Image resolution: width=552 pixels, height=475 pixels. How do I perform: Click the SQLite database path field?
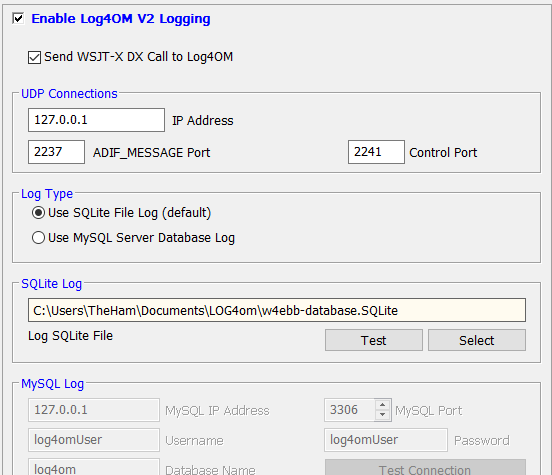tap(277, 310)
